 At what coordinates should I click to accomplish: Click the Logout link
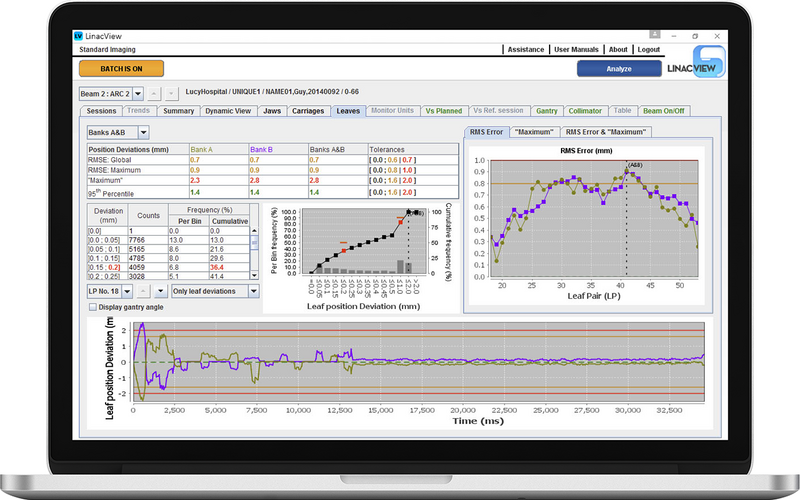coord(648,49)
